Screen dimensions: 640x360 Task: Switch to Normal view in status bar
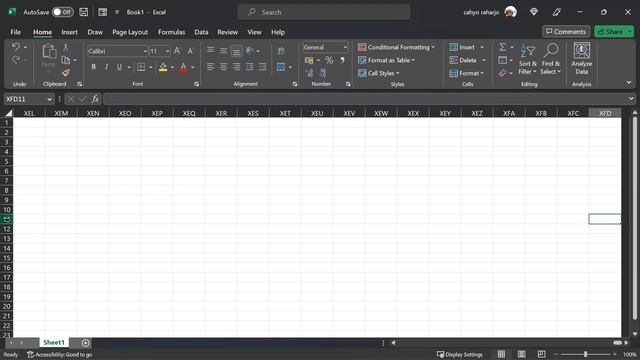pos(501,354)
